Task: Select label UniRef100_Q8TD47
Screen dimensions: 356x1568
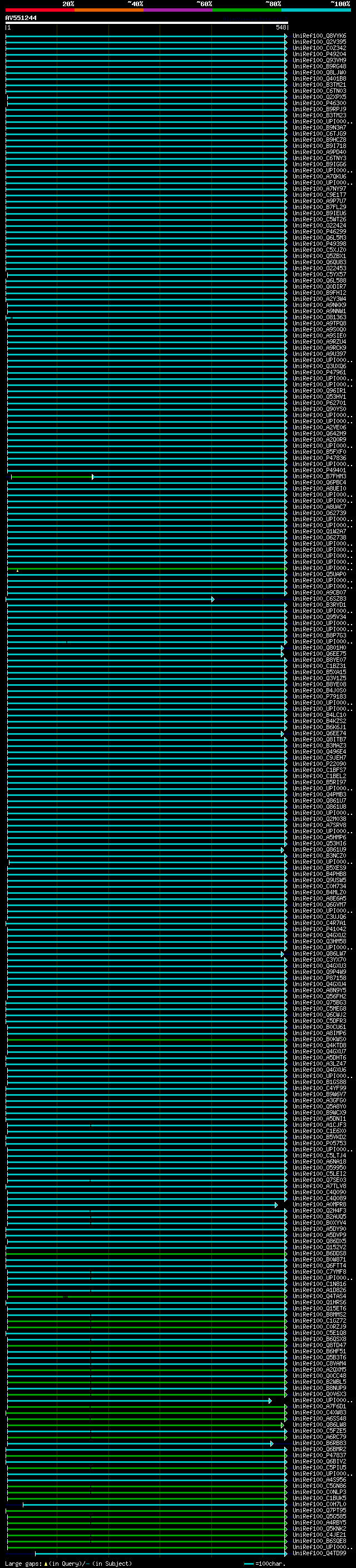Action: pyautogui.click(x=319, y=1344)
